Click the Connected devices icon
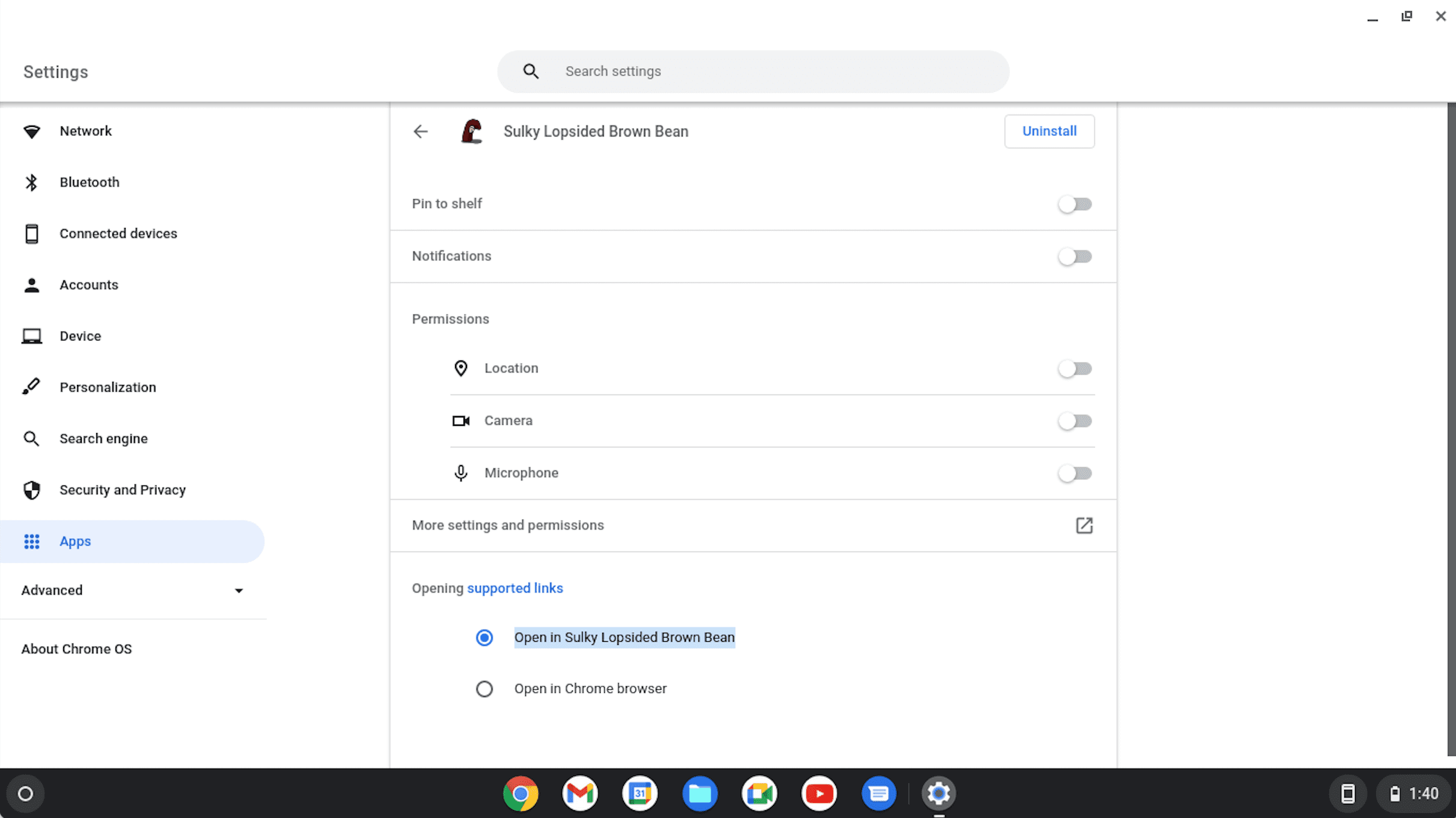 pyautogui.click(x=33, y=233)
